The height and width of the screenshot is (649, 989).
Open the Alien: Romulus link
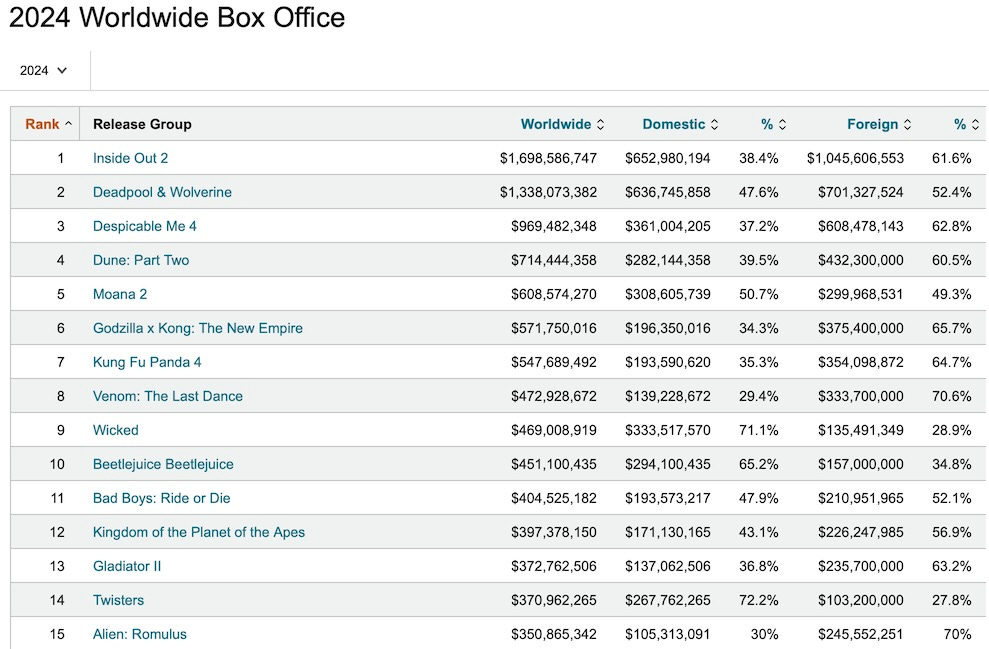(x=139, y=635)
